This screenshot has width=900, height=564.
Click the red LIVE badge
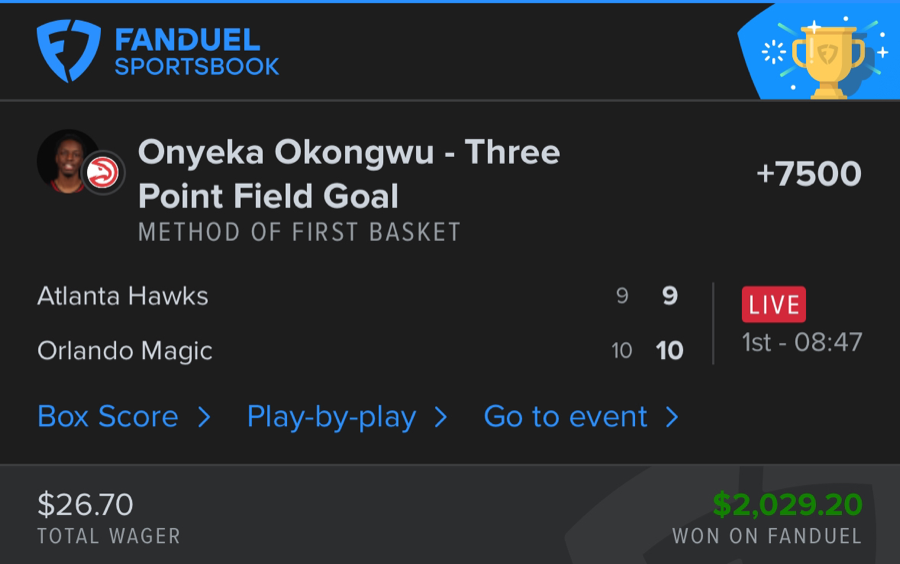click(x=773, y=304)
